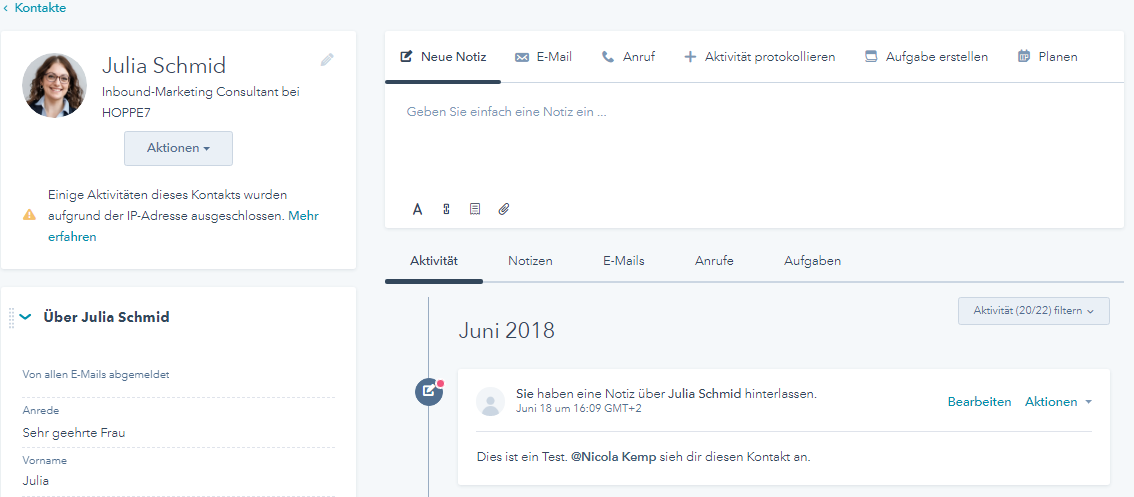Switch to the E-Mail tab

click(543, 57)
